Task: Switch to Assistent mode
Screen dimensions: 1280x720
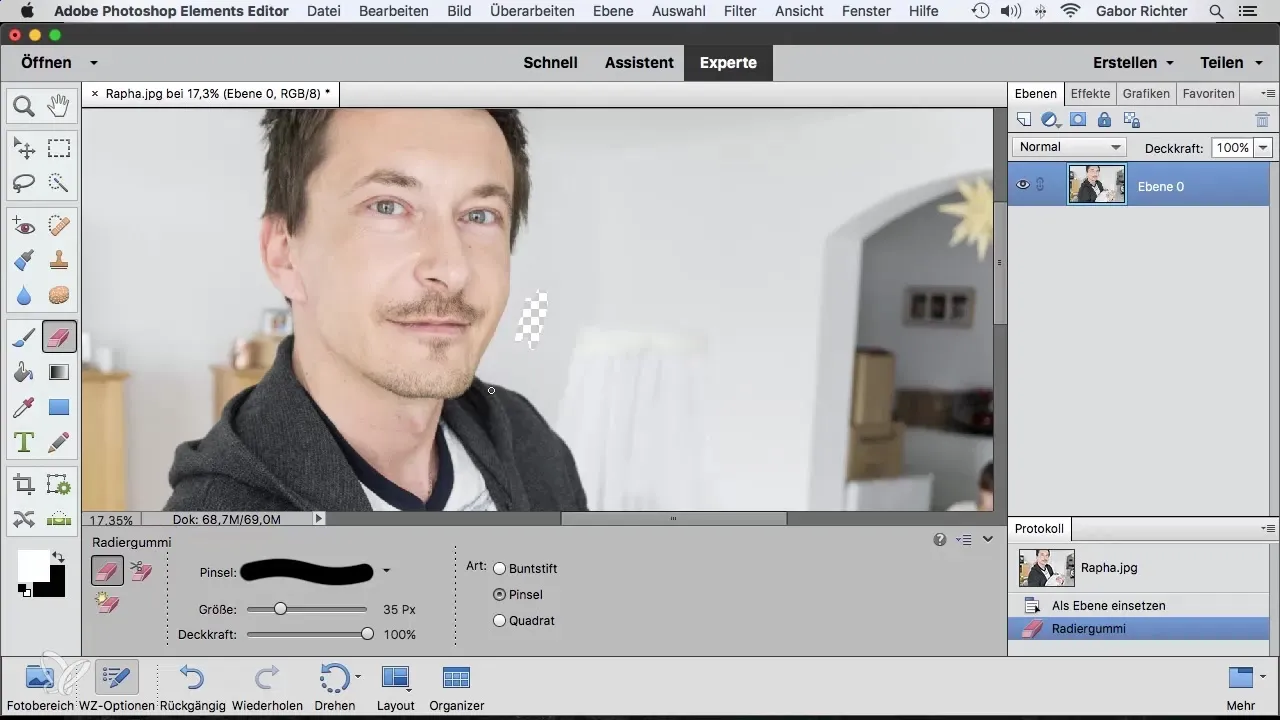Action: [639, 62]
